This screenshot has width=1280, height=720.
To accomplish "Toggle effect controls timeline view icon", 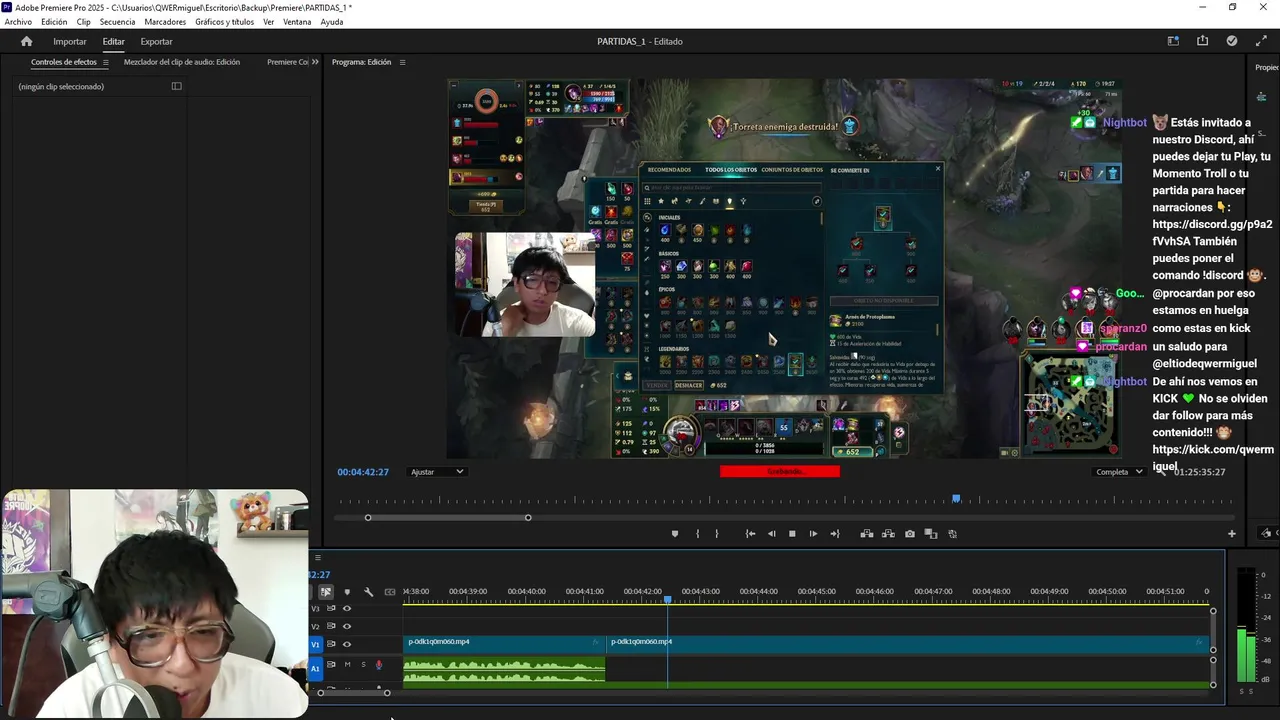I will 177,86.
